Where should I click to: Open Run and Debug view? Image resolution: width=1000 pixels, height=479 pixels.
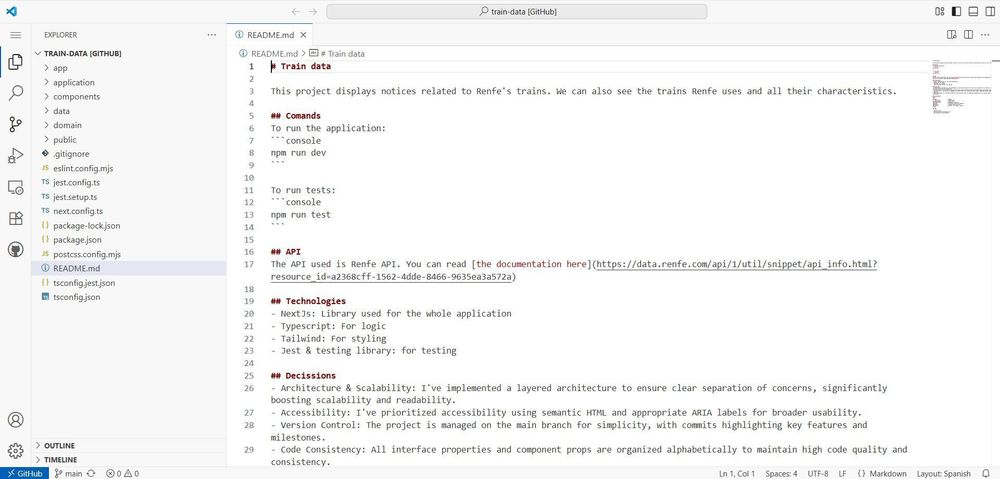15,156
